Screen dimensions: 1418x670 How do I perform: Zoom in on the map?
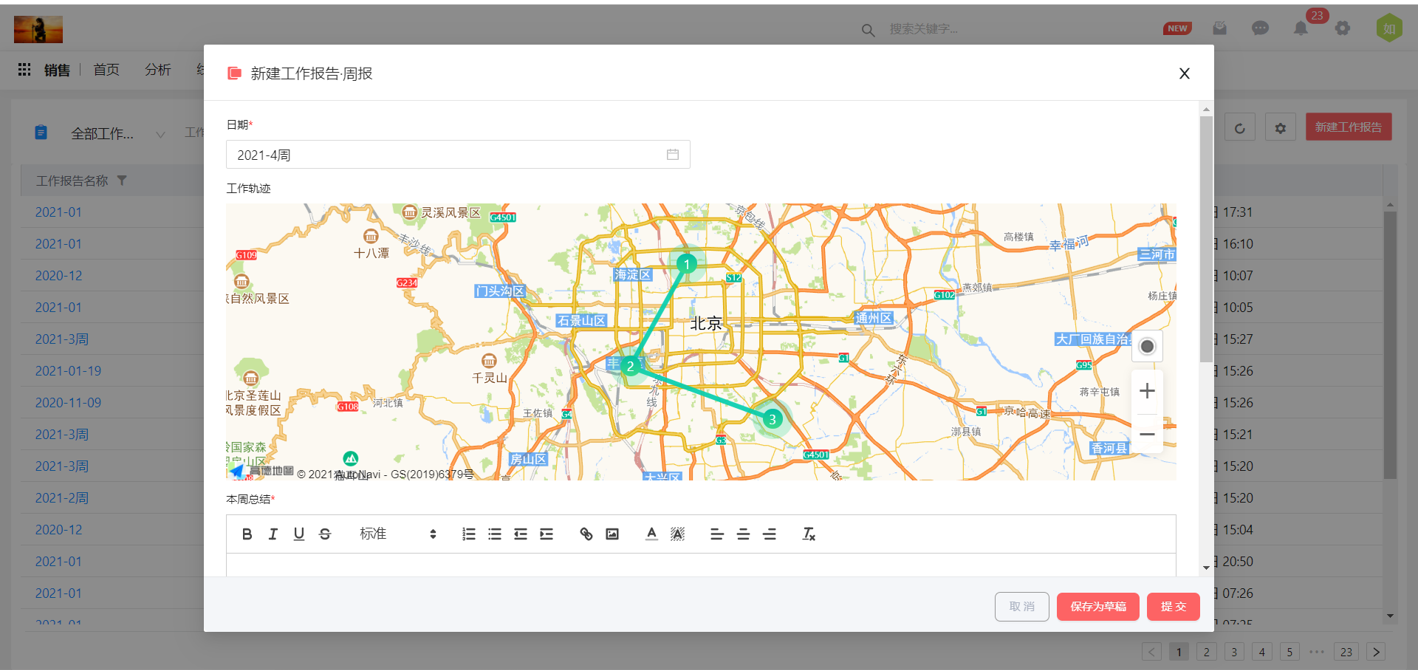tap(1147, 391)
